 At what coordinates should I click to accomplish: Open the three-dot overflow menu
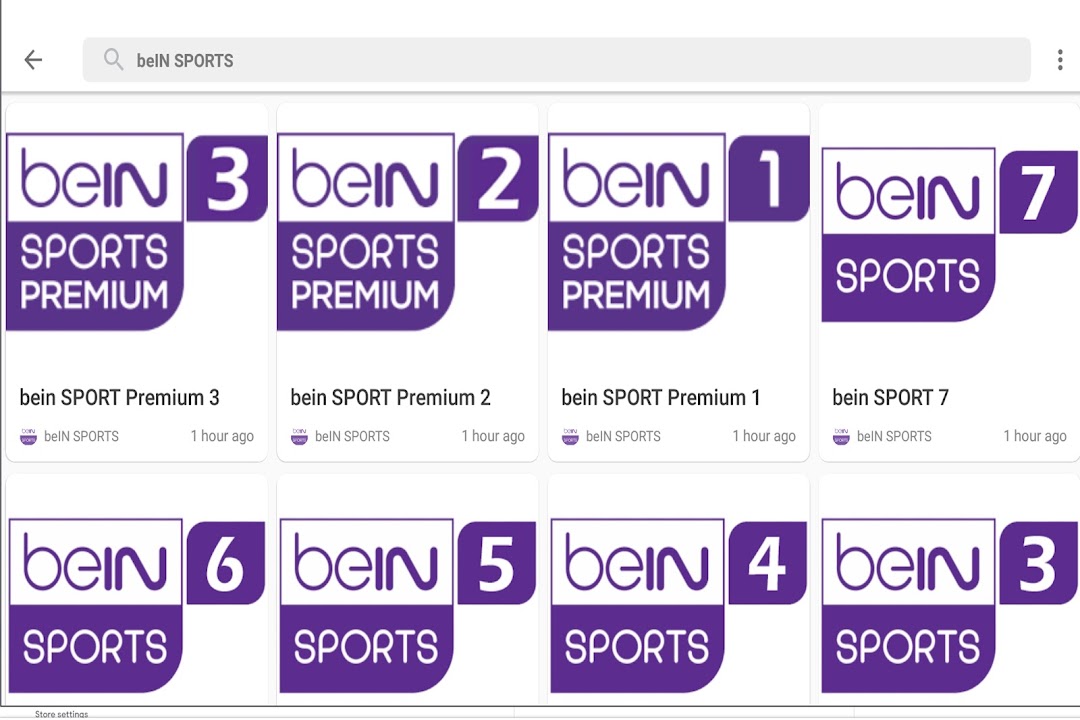(x=1059, y=60)
